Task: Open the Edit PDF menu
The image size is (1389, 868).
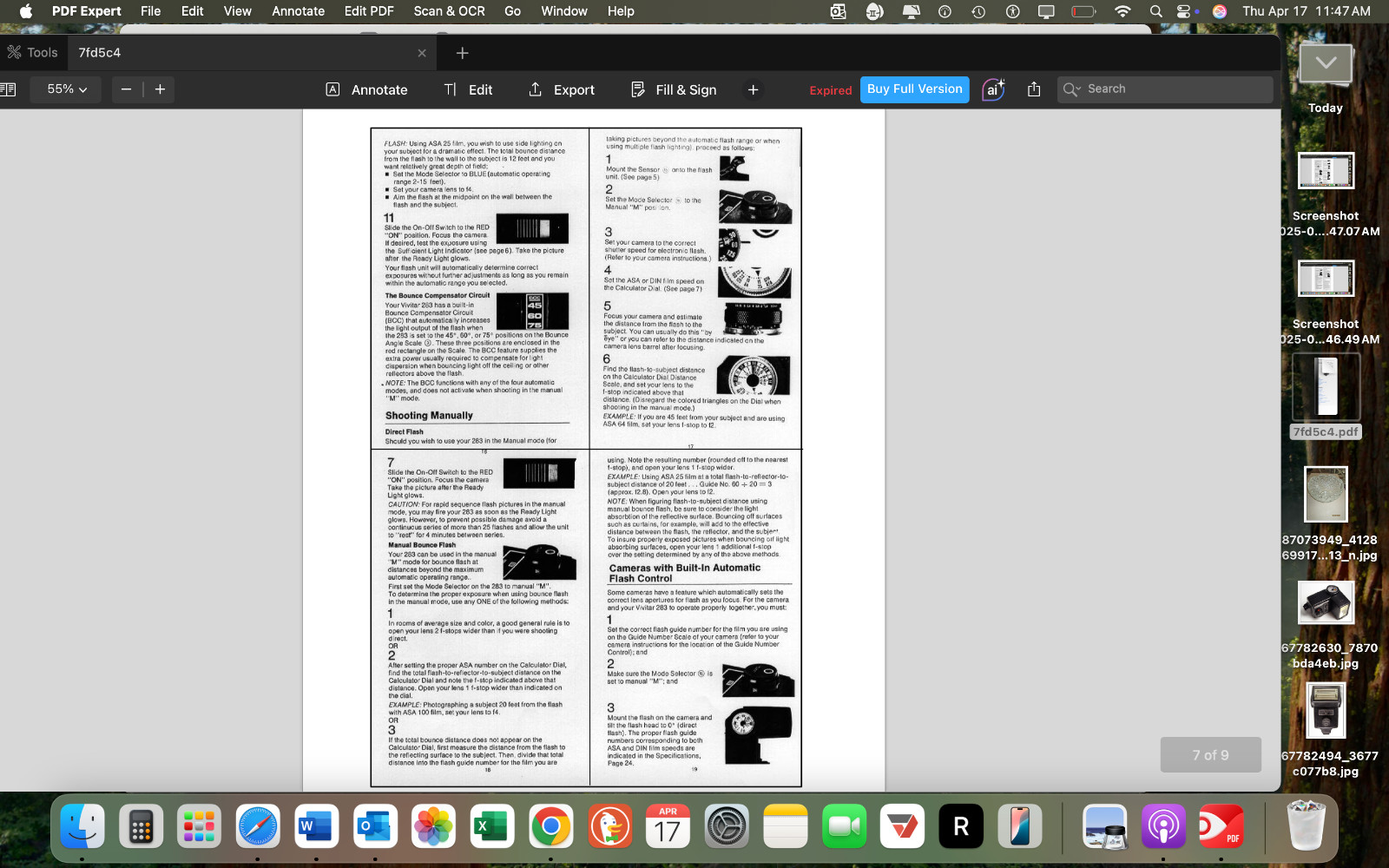Action: pyautogui.click(x=369, y=11)
